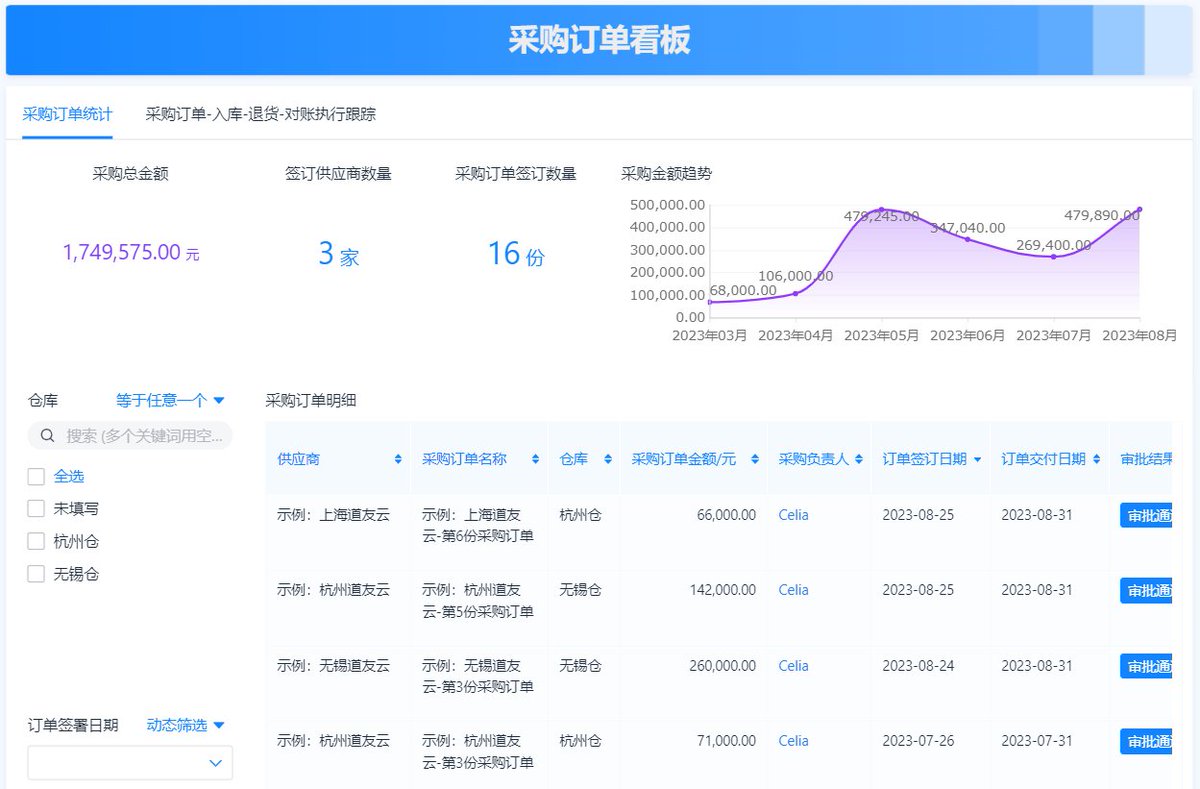The height and width of the screenshot is (789, 1200).
Task: Focus the 仓库 keyword search field
Action: click(x=130, y=436)
